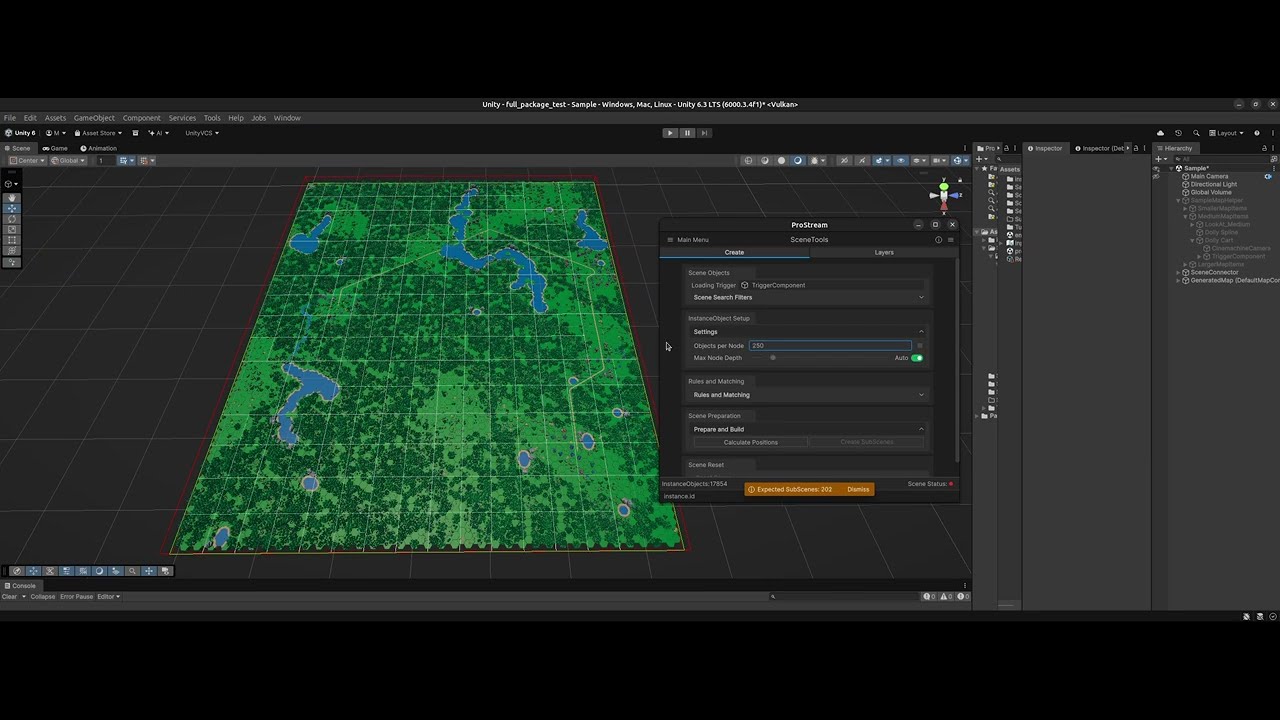Click the Step frame button
Image resolution: width=1280 pixels, height=720 pixels.
pyautogui.click(x=704, y=133)
